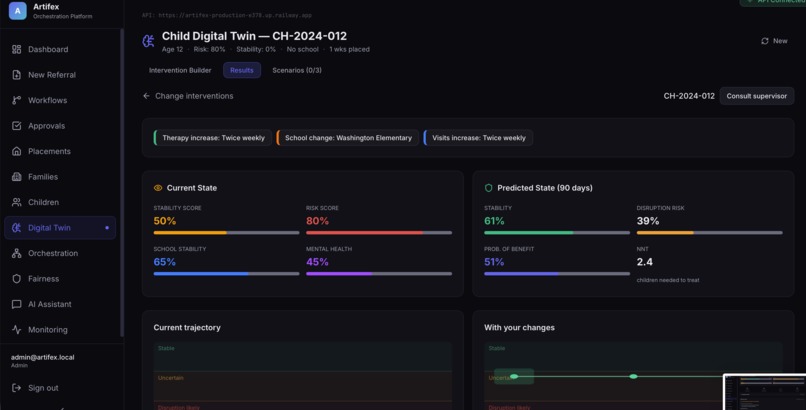Viewport: 806px width, 410px height.
Task: Click admin@artifex.local account label
Action: tap(43, 357)
